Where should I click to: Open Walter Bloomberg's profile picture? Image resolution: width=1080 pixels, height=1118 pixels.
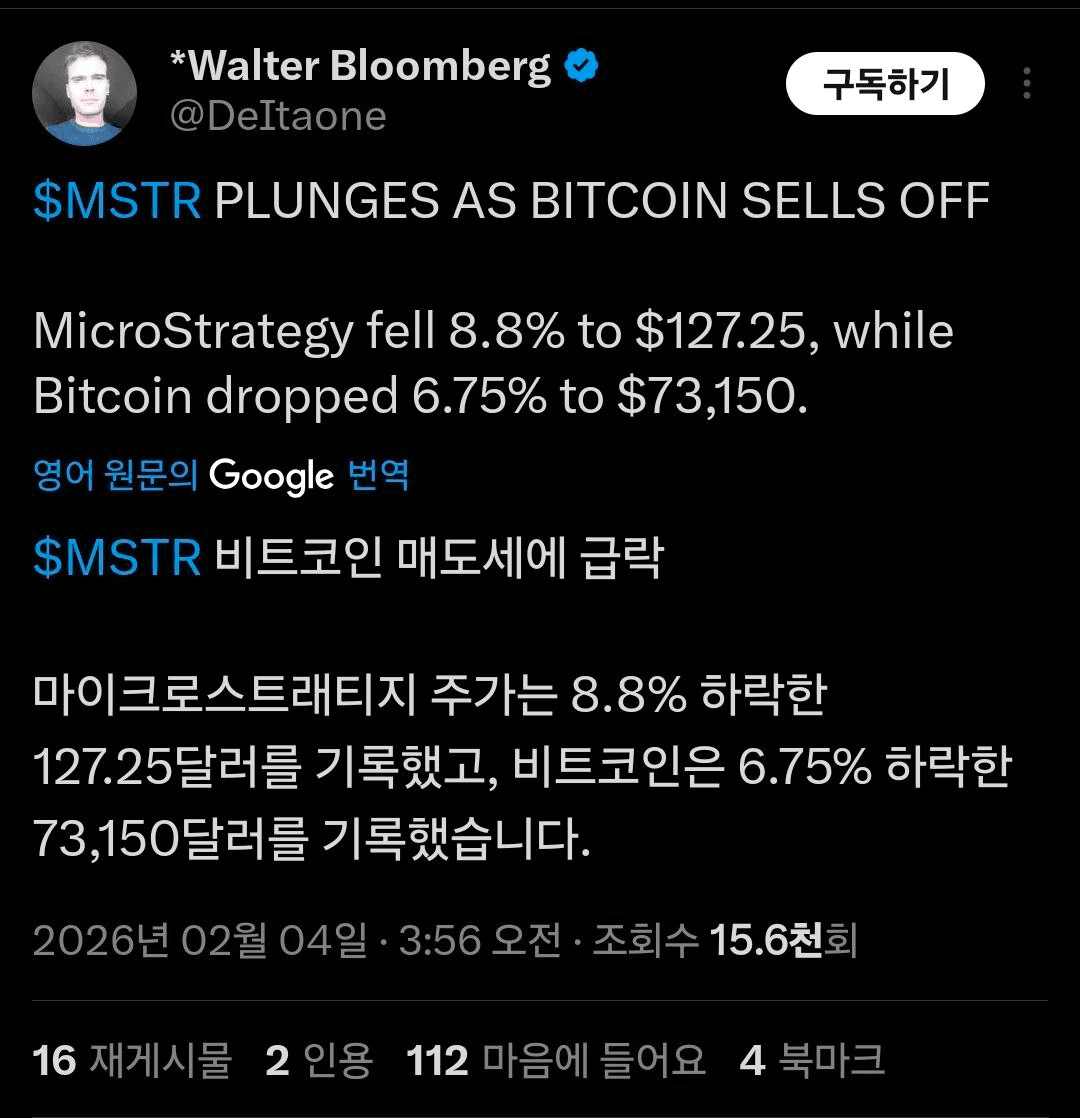coord(84,94)
